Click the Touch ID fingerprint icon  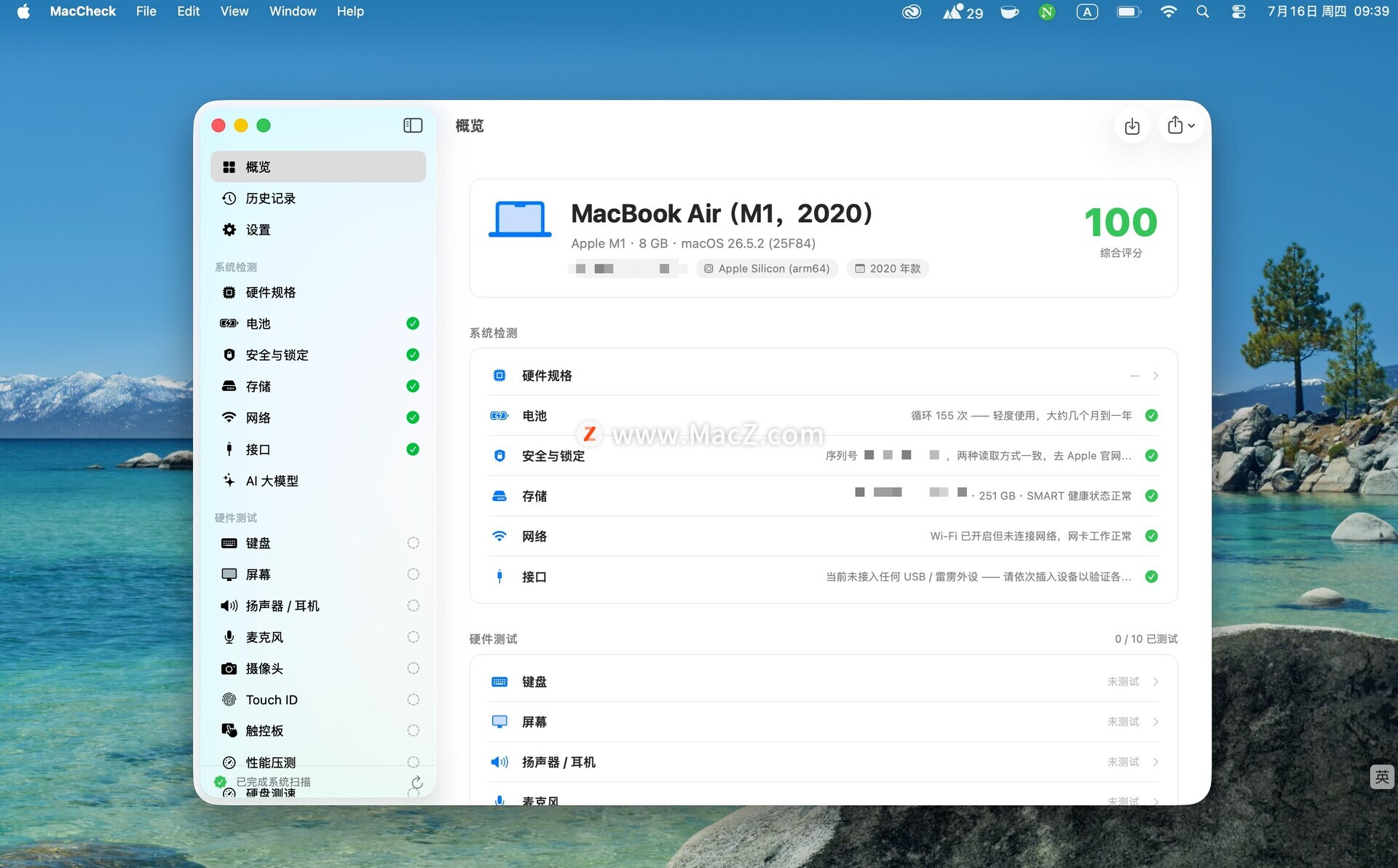pos(229,700)
